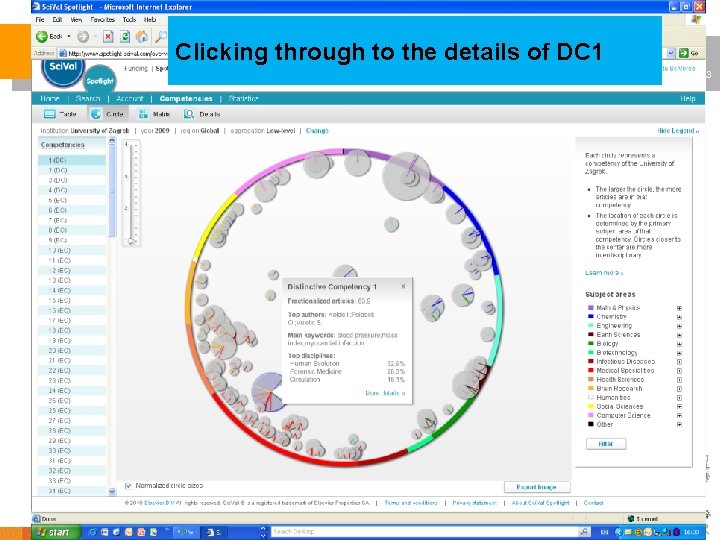Screen dimensions: 720x540
Task: Switch to Matrix view icon
Action: (x=143, y=114)
